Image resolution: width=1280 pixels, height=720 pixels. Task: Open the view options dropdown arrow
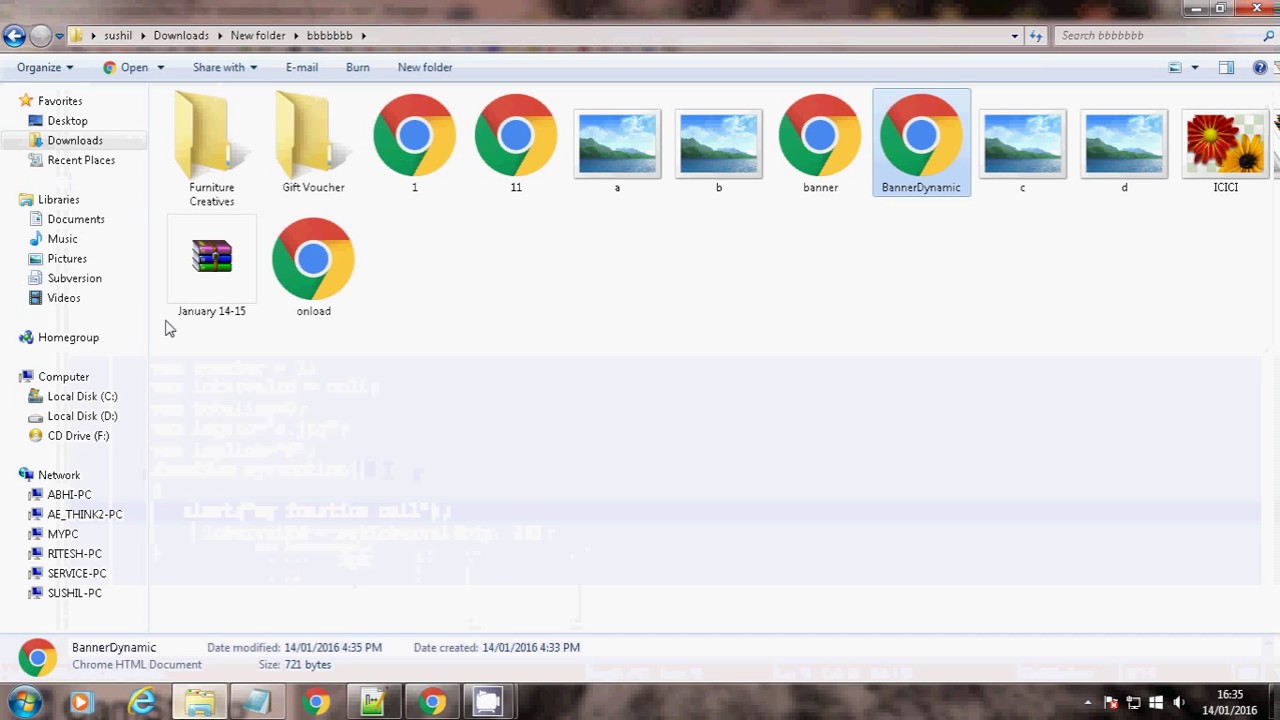click(x=1194, y=67)
